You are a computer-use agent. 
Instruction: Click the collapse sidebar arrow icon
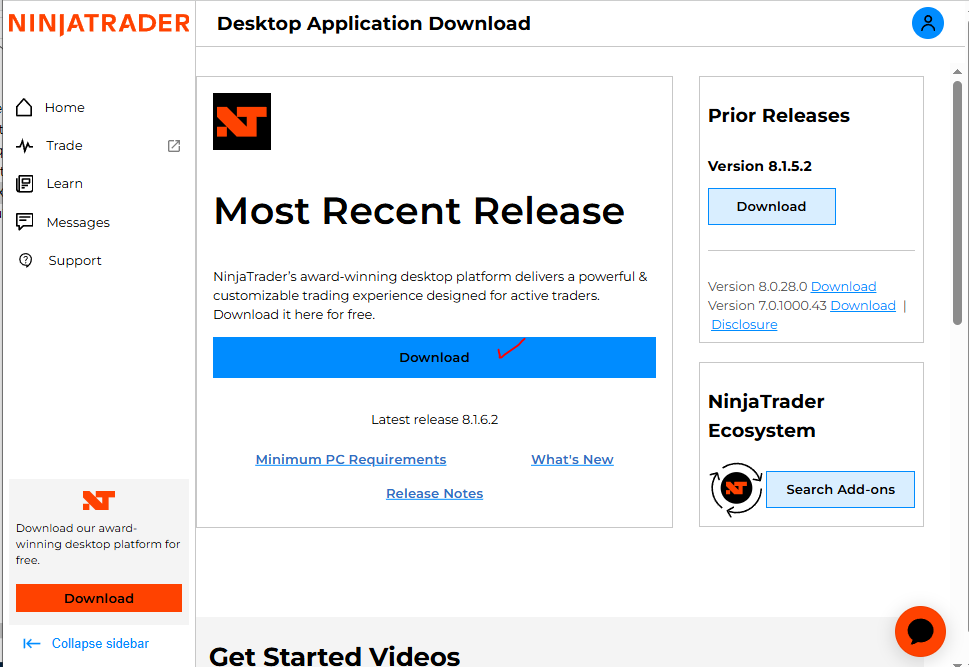click(32, 644)
